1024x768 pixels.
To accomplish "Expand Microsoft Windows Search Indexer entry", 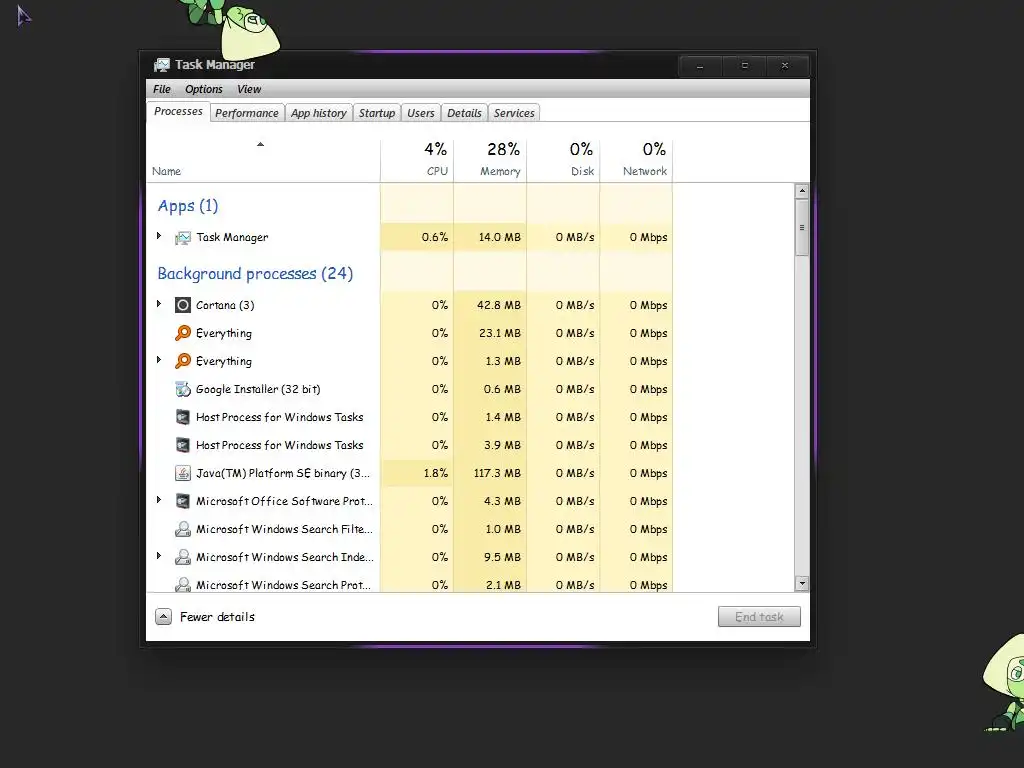I will point(159,556).
